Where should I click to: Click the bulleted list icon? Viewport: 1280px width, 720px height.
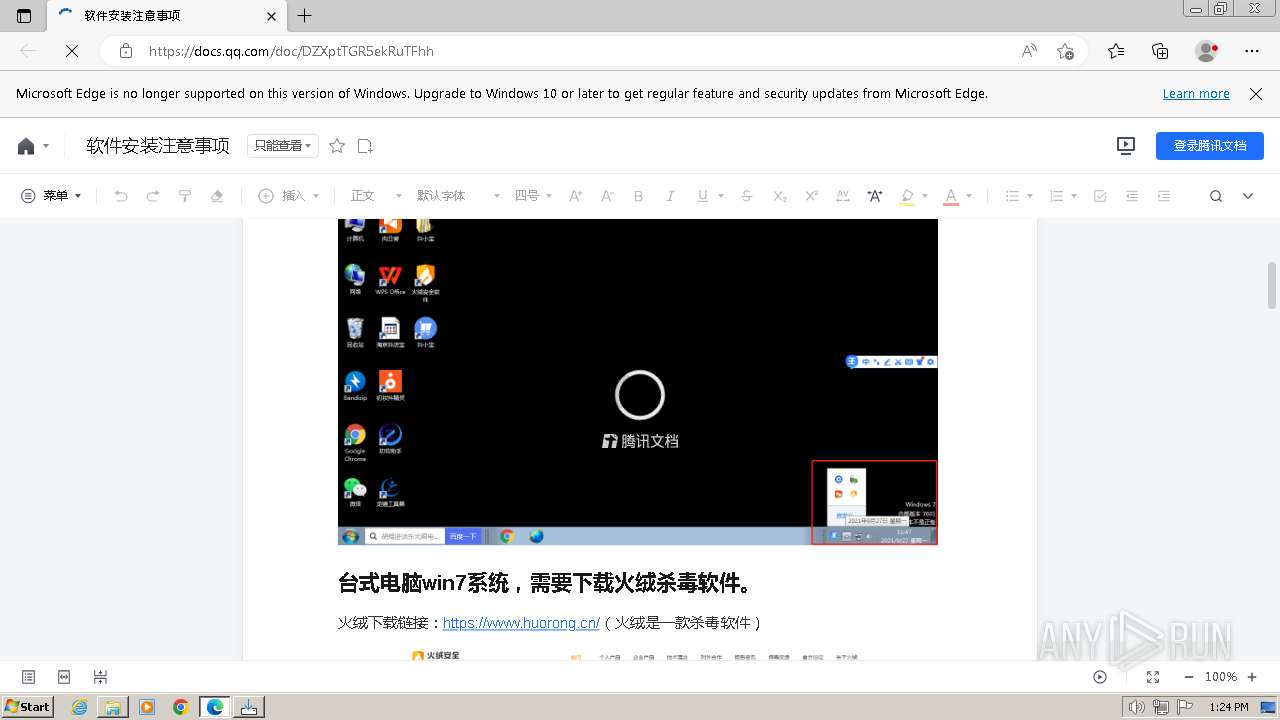tap(1012, 196)
